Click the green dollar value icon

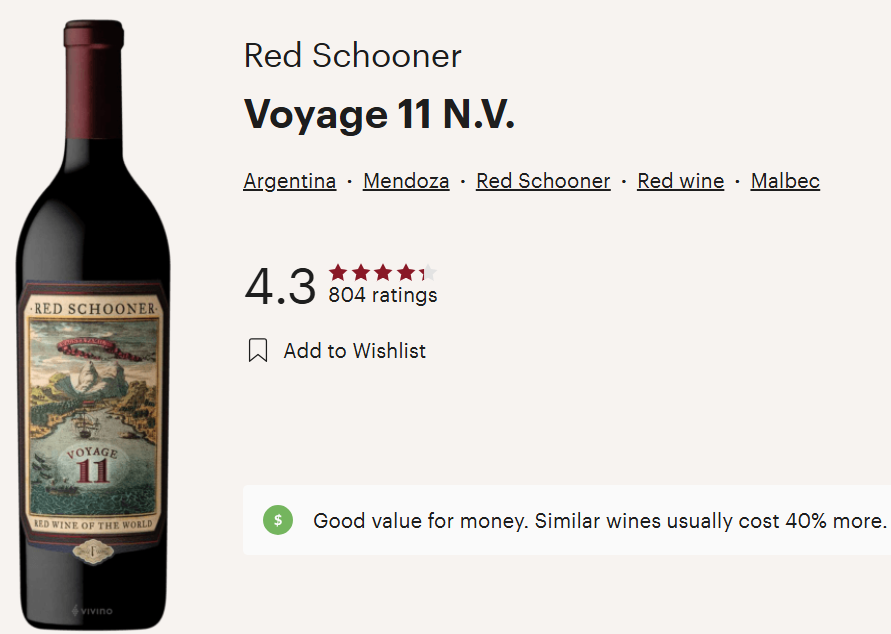click(278, 520)
